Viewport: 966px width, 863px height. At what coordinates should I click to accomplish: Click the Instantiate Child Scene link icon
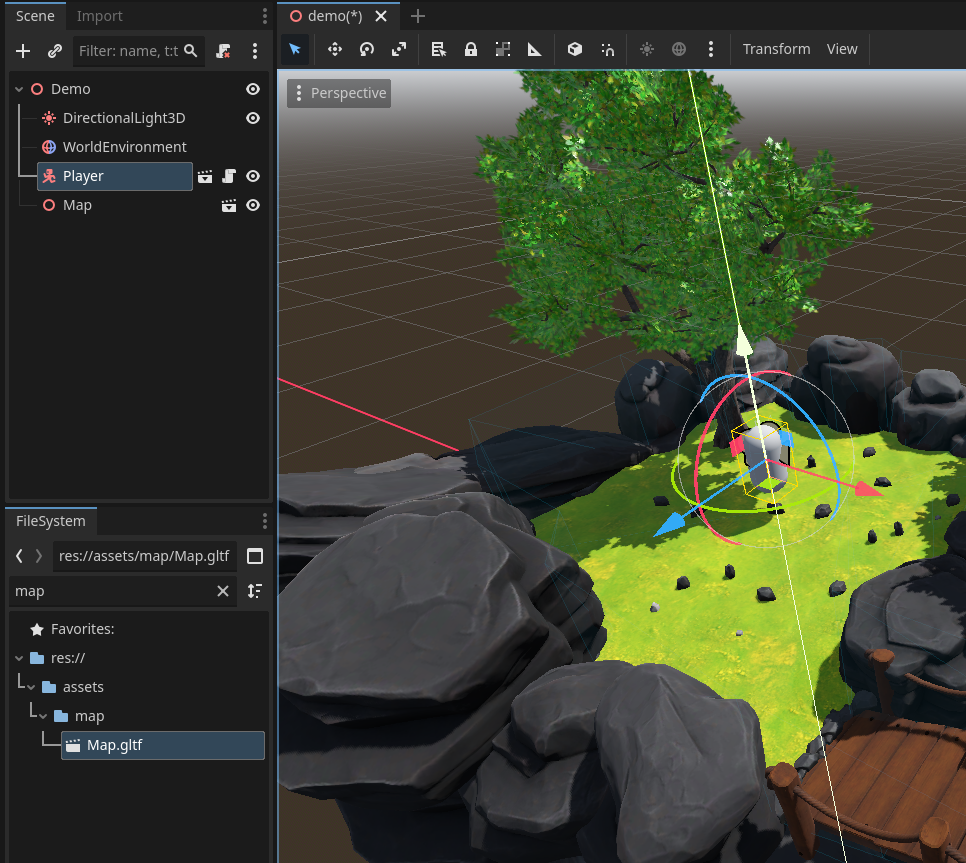pos(55,50)
